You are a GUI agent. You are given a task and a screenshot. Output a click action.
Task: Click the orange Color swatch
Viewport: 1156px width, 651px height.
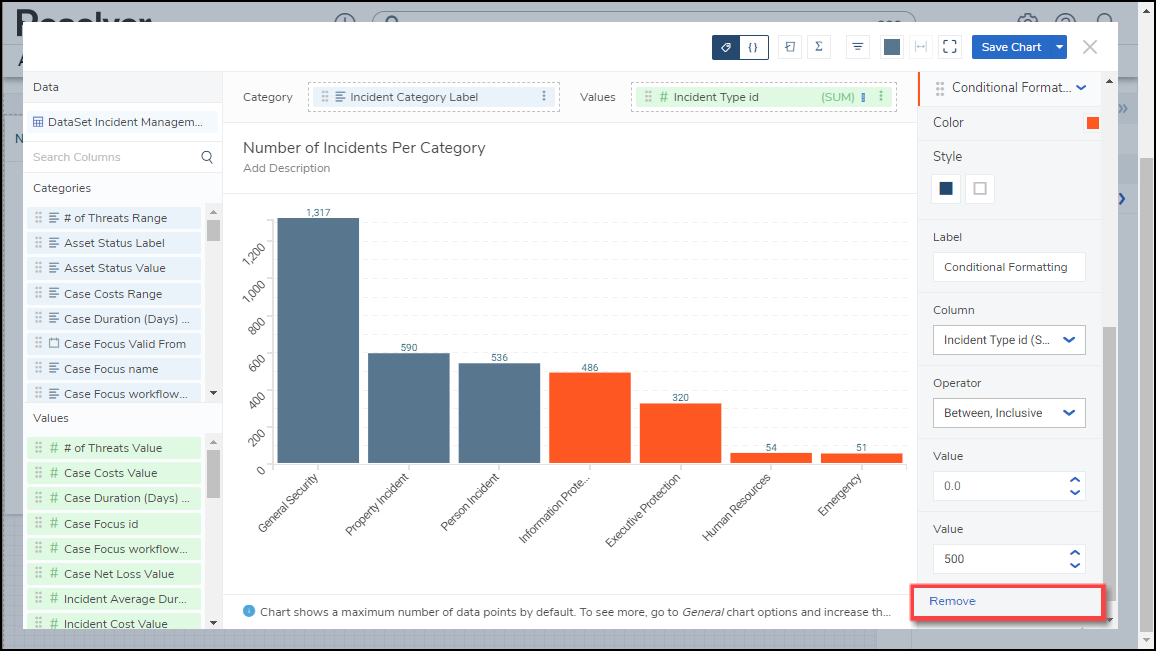1093,123
